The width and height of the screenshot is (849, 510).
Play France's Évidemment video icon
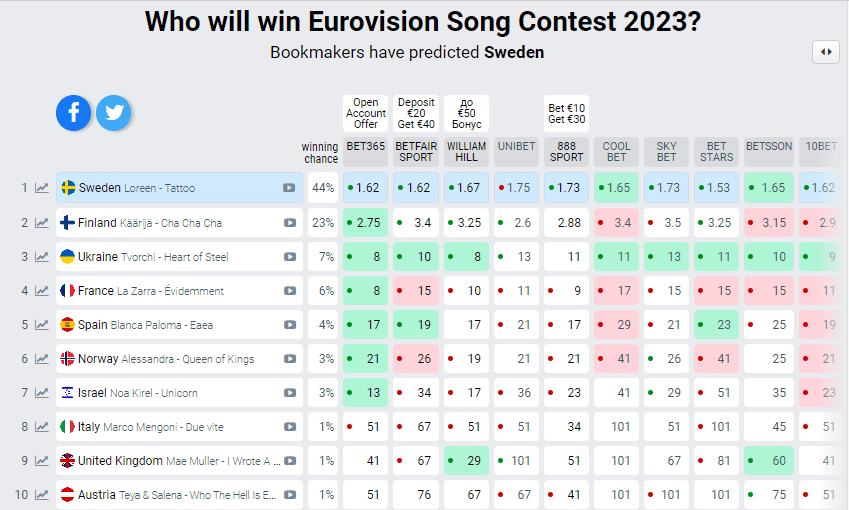290,291
